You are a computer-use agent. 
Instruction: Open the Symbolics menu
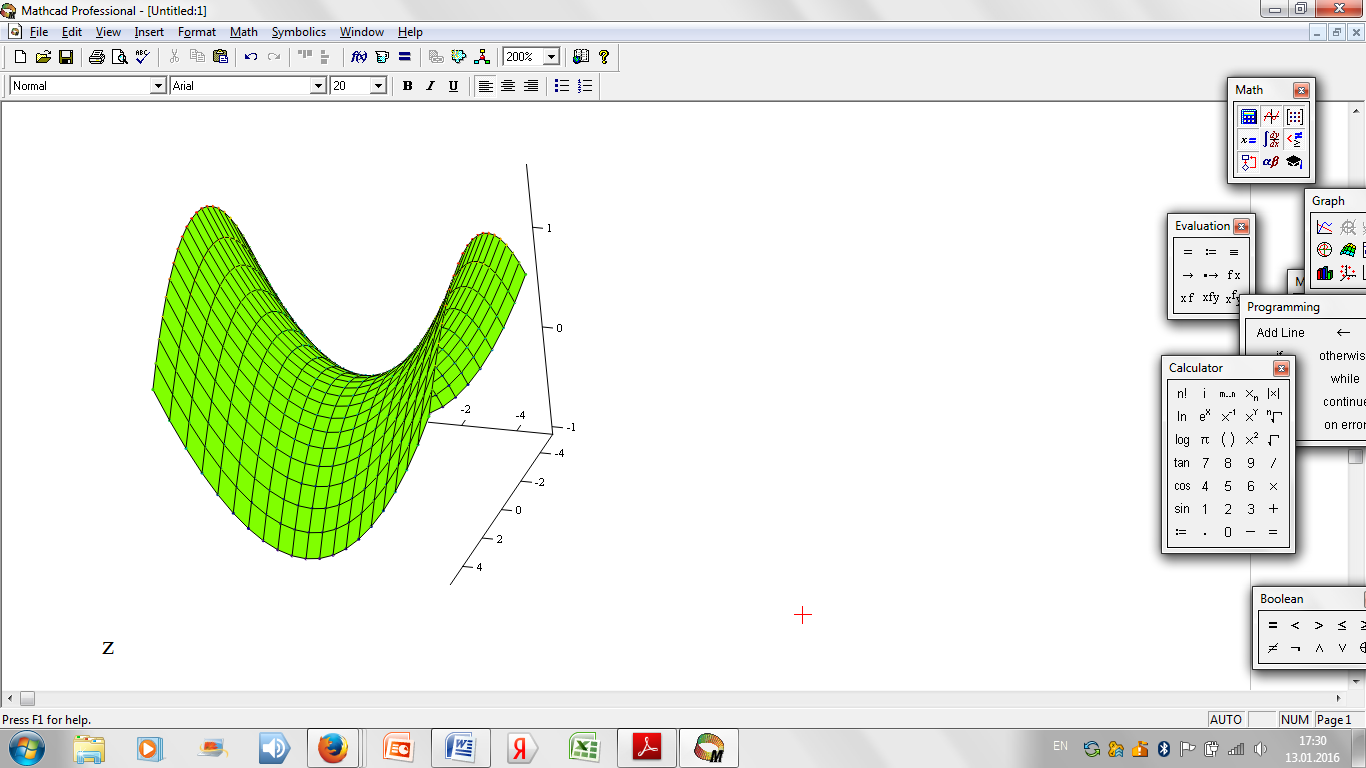[x=298, y=32]
